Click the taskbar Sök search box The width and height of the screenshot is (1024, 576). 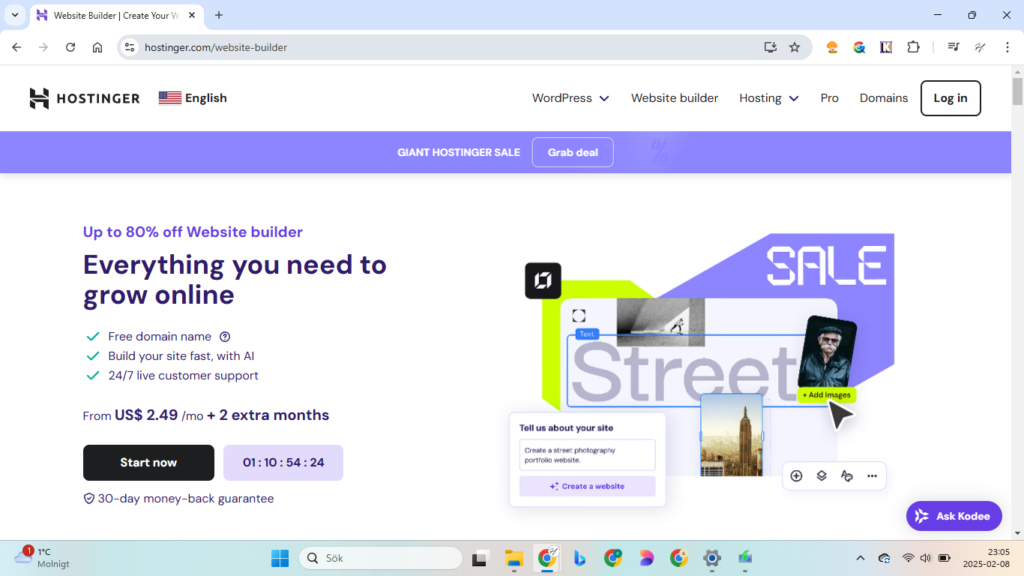coord(381,558)
